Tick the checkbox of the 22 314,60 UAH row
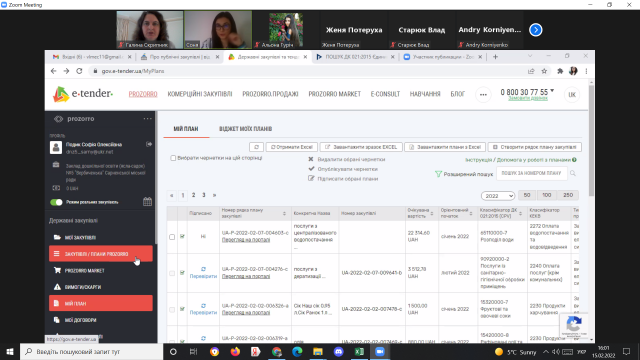 point(172,237)
